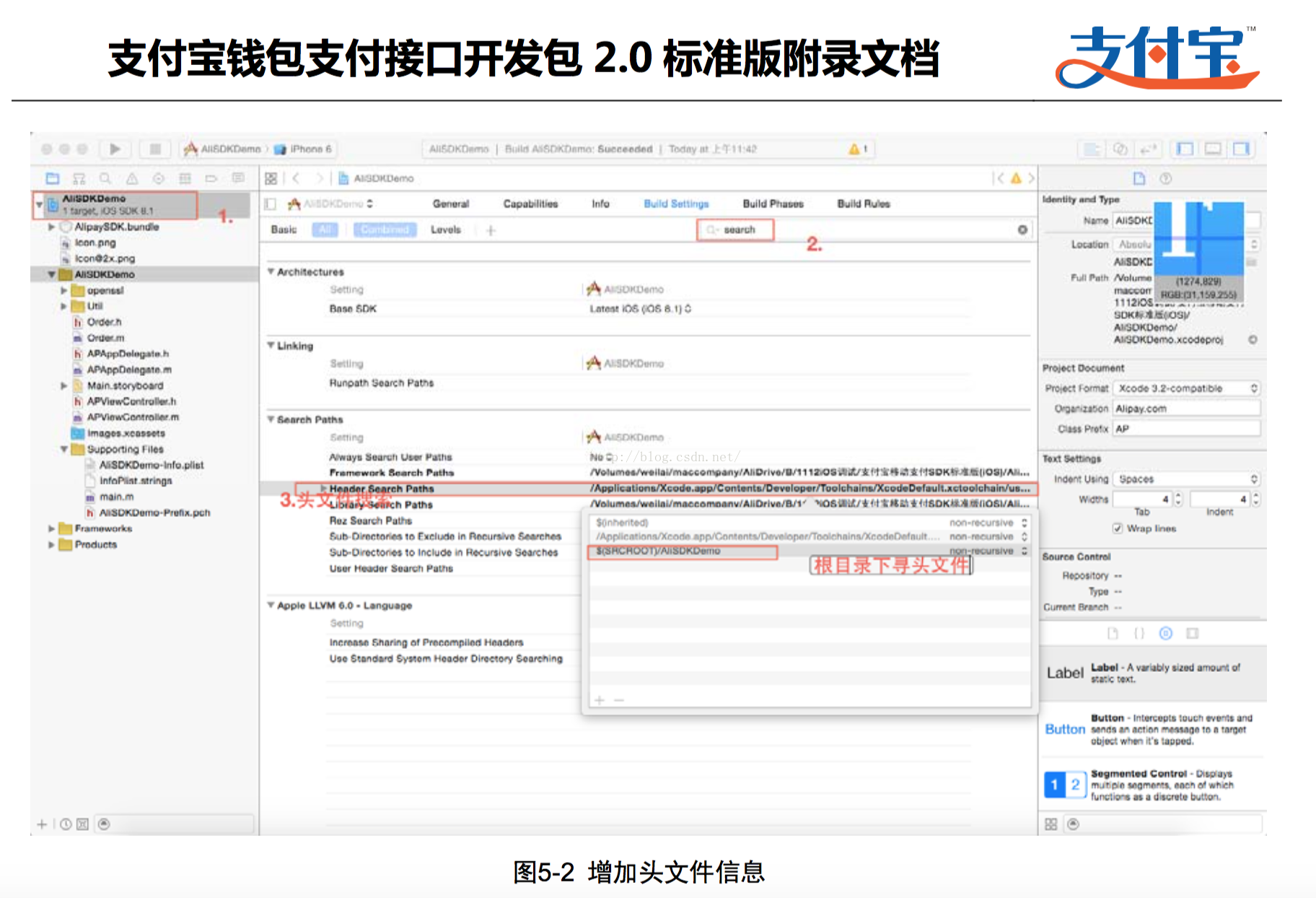Viewport: 1316px width, 898px height.
Task: Switch to the Capabilities tab
Action: click(530, 204)
